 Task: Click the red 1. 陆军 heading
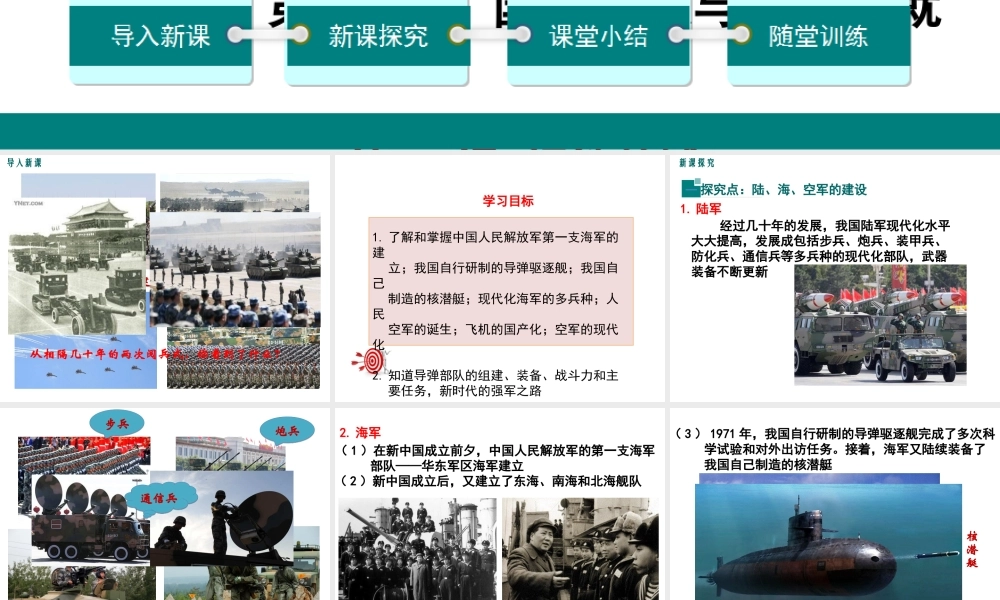click(701, 209)
